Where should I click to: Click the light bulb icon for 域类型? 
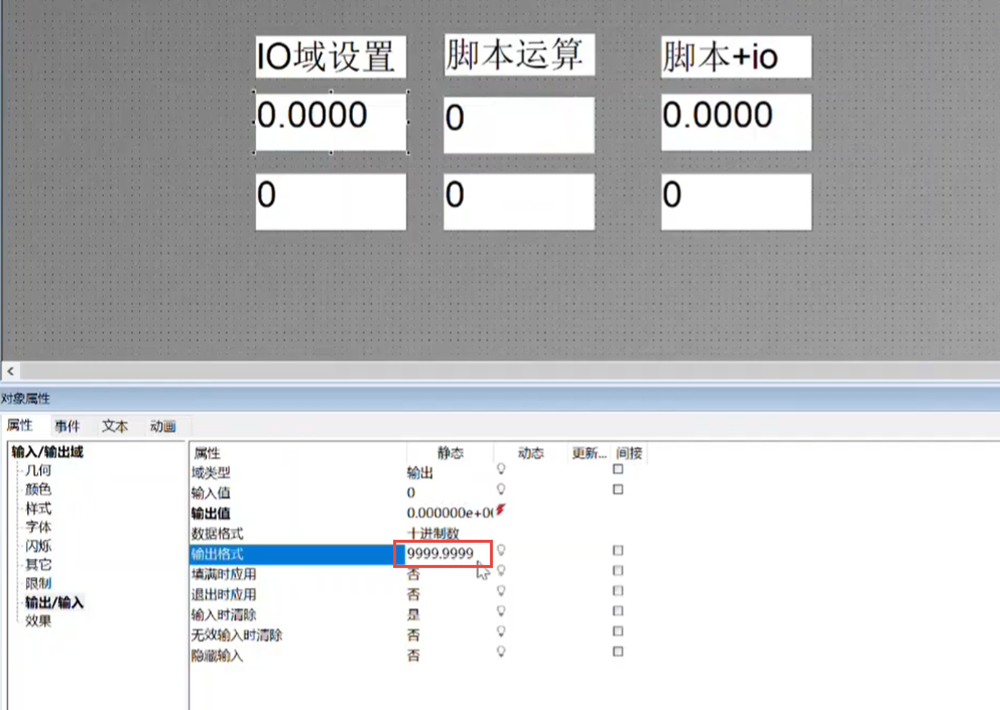501,469
